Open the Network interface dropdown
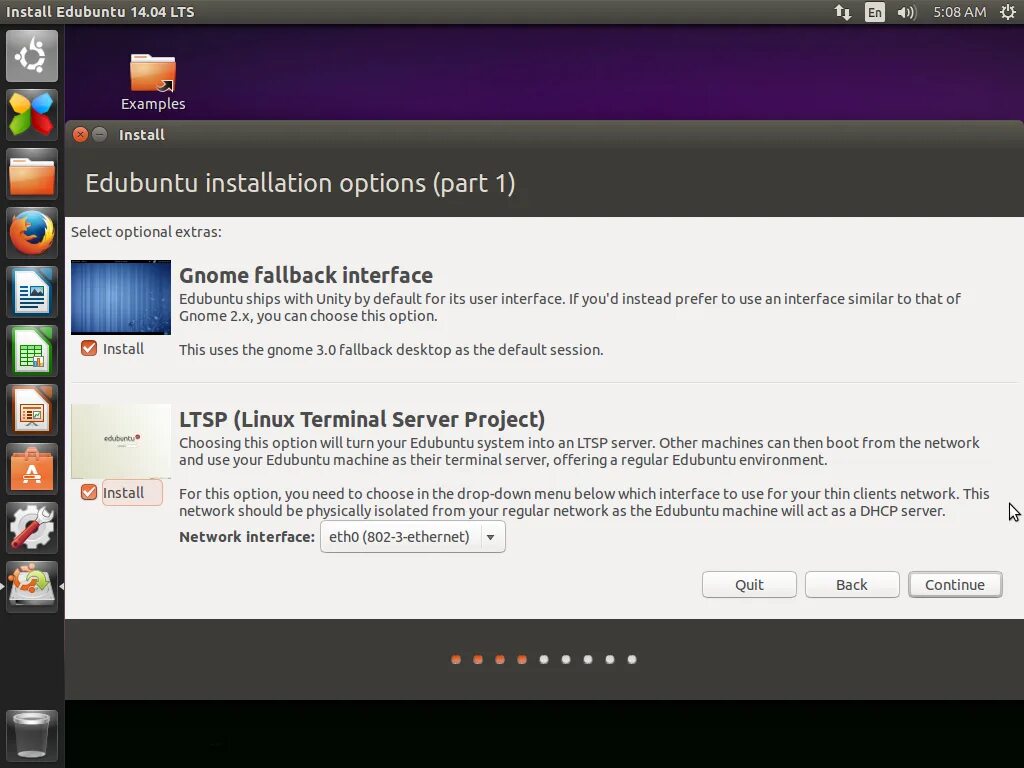1024x768 pixels. (x=413, y=537)
